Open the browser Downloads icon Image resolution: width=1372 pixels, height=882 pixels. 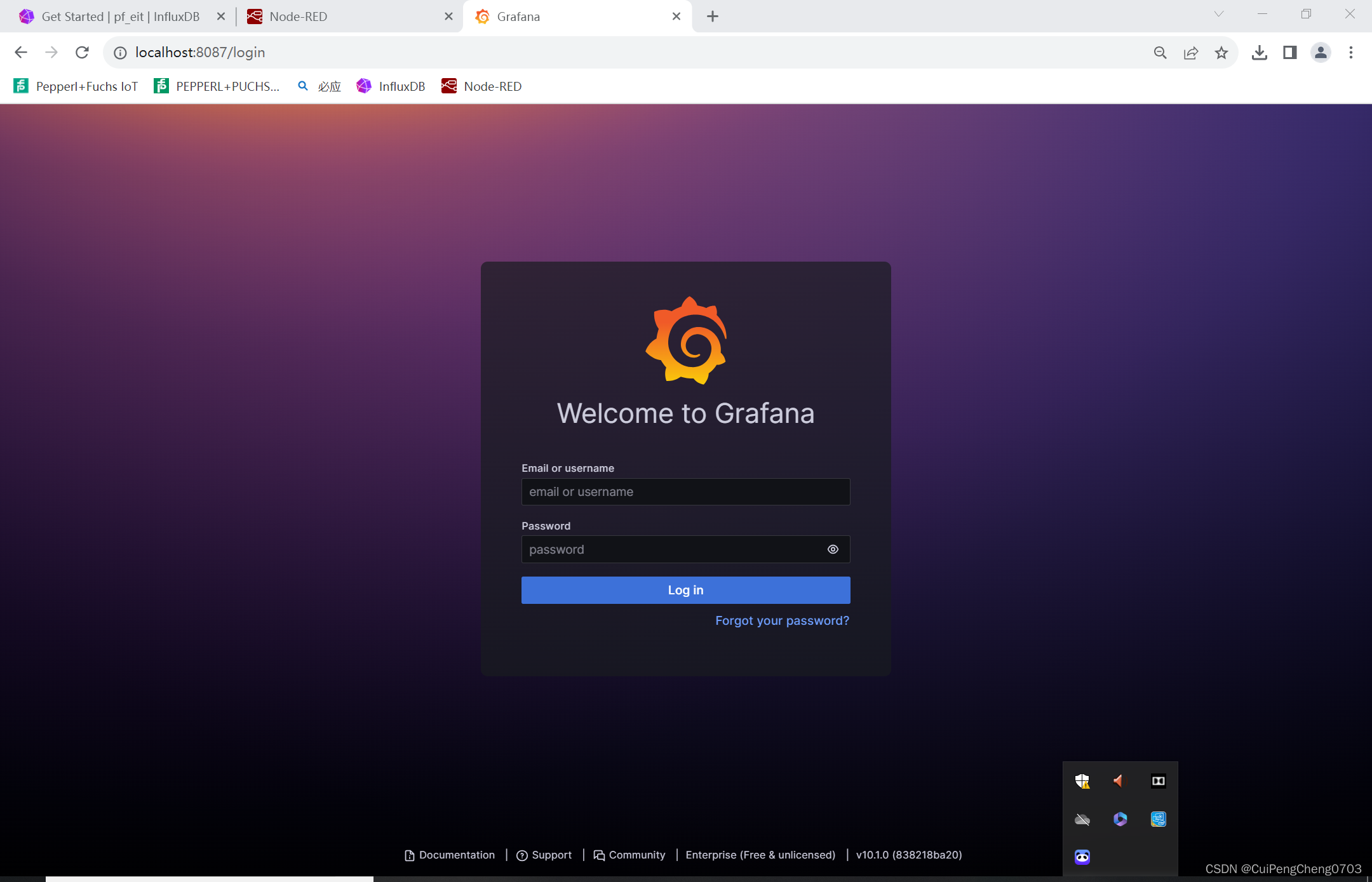coord(1259,52)
